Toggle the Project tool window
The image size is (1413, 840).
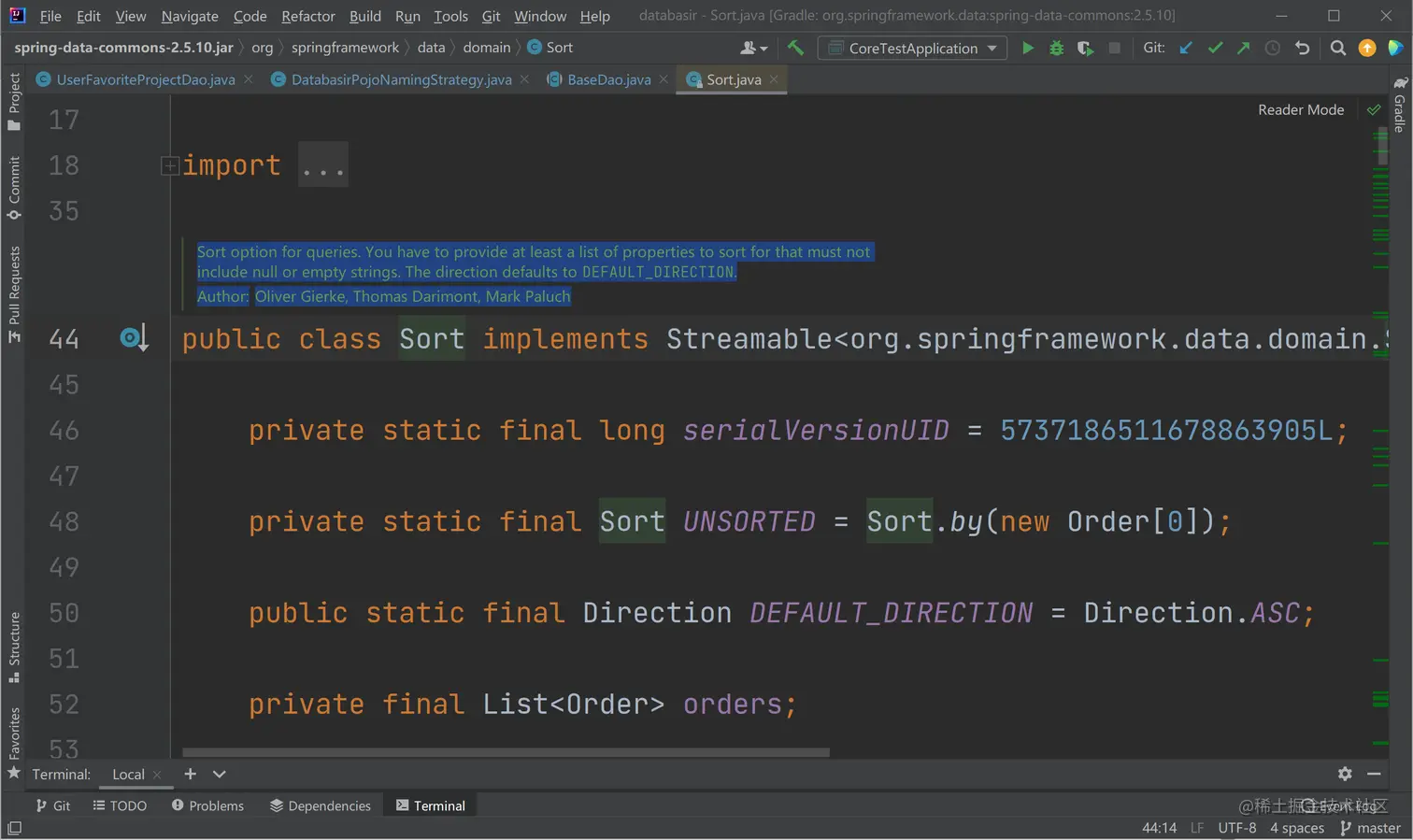14,101
